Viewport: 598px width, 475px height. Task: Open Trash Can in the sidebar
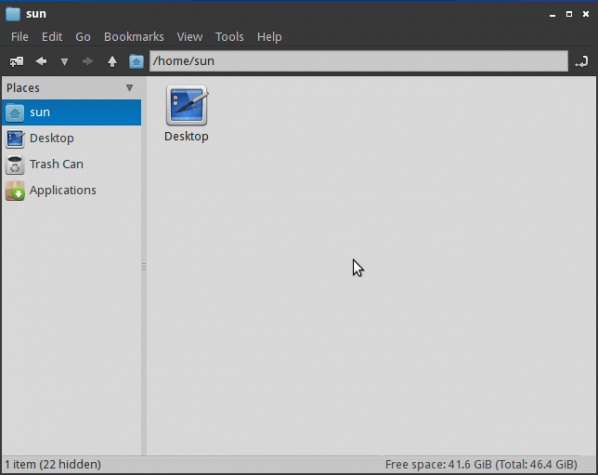[72, 164]
